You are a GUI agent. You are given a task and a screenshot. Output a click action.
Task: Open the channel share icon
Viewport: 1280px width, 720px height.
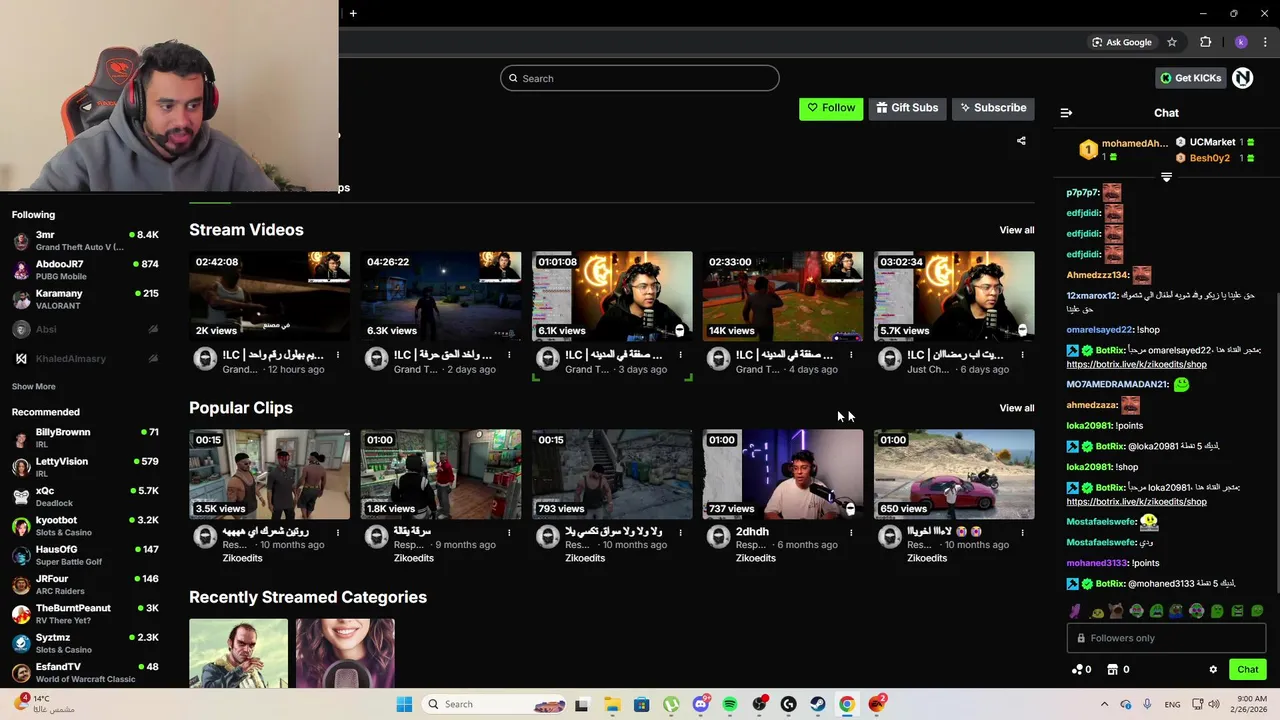[1021, 141]
